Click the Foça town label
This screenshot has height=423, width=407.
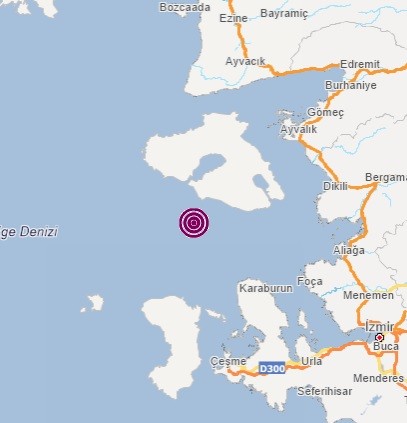tap(310, 282)
